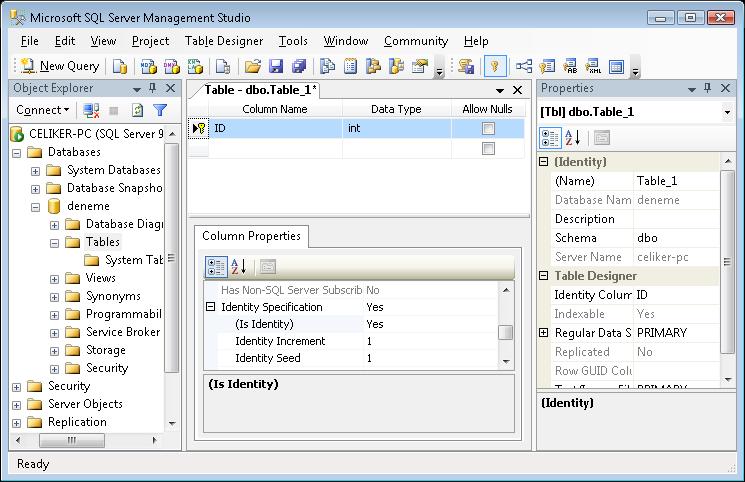The image size is (745, 482).
Task: Open the active documents dropdown arrow
Action: 500,90
